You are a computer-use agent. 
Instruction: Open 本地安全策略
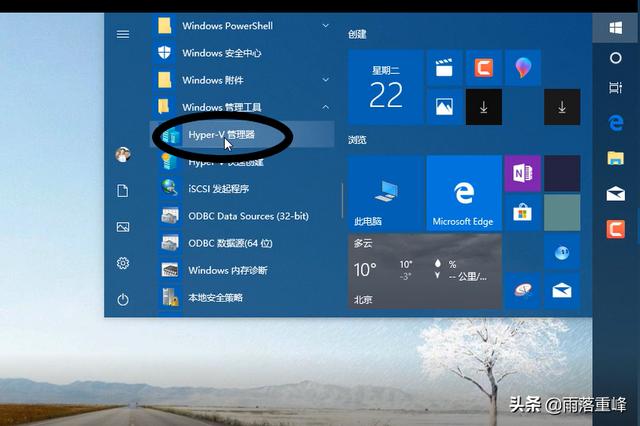coord(243,297)
